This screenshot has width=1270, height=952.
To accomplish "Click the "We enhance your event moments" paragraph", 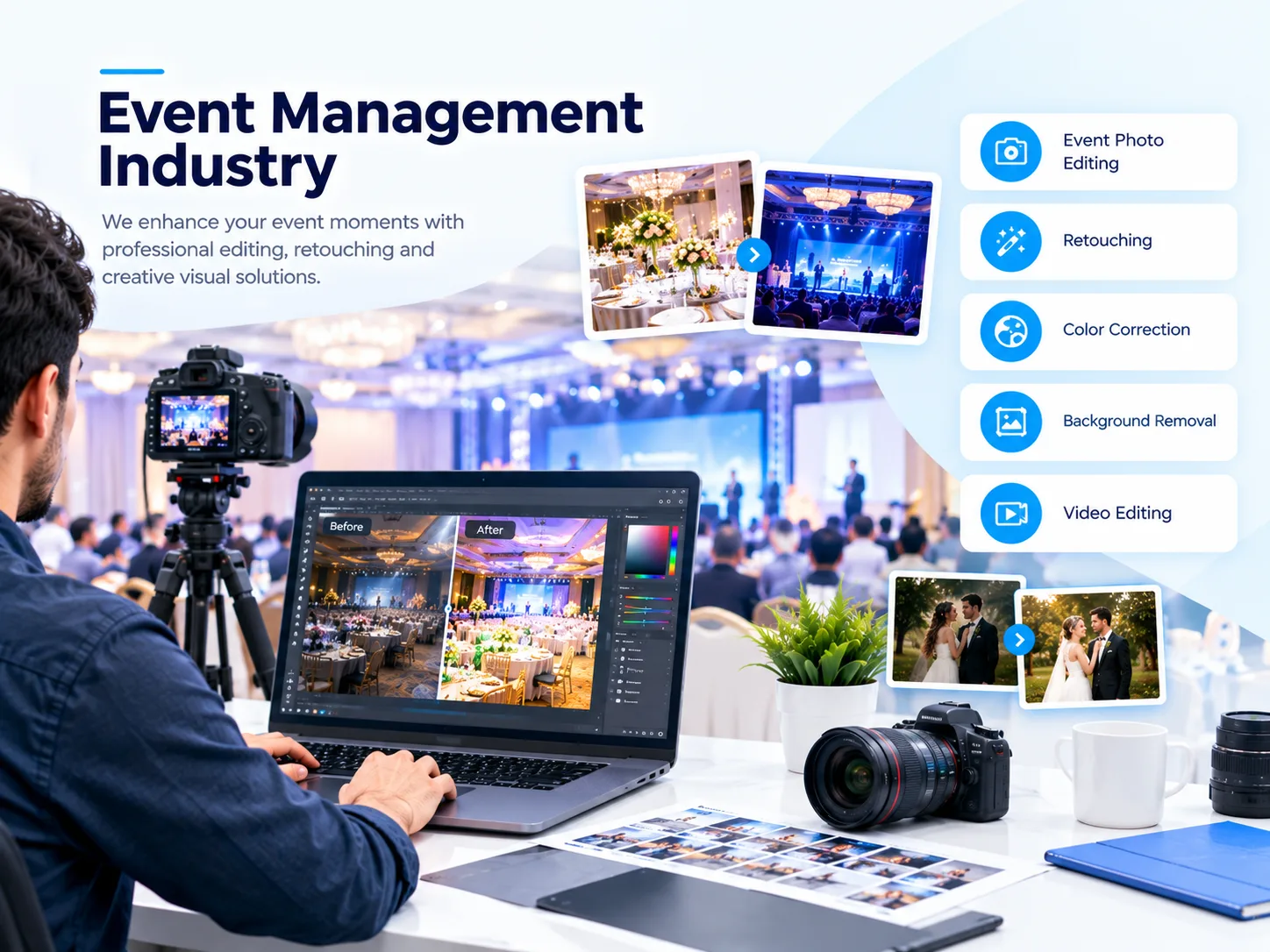I will [282, 249].
